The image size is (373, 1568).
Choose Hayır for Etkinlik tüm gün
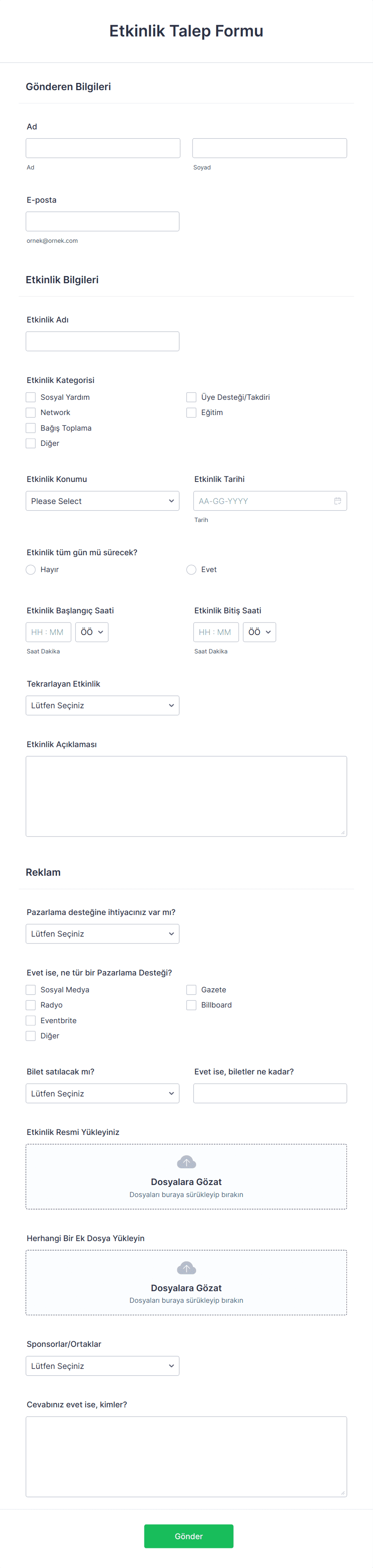[30, 570]
